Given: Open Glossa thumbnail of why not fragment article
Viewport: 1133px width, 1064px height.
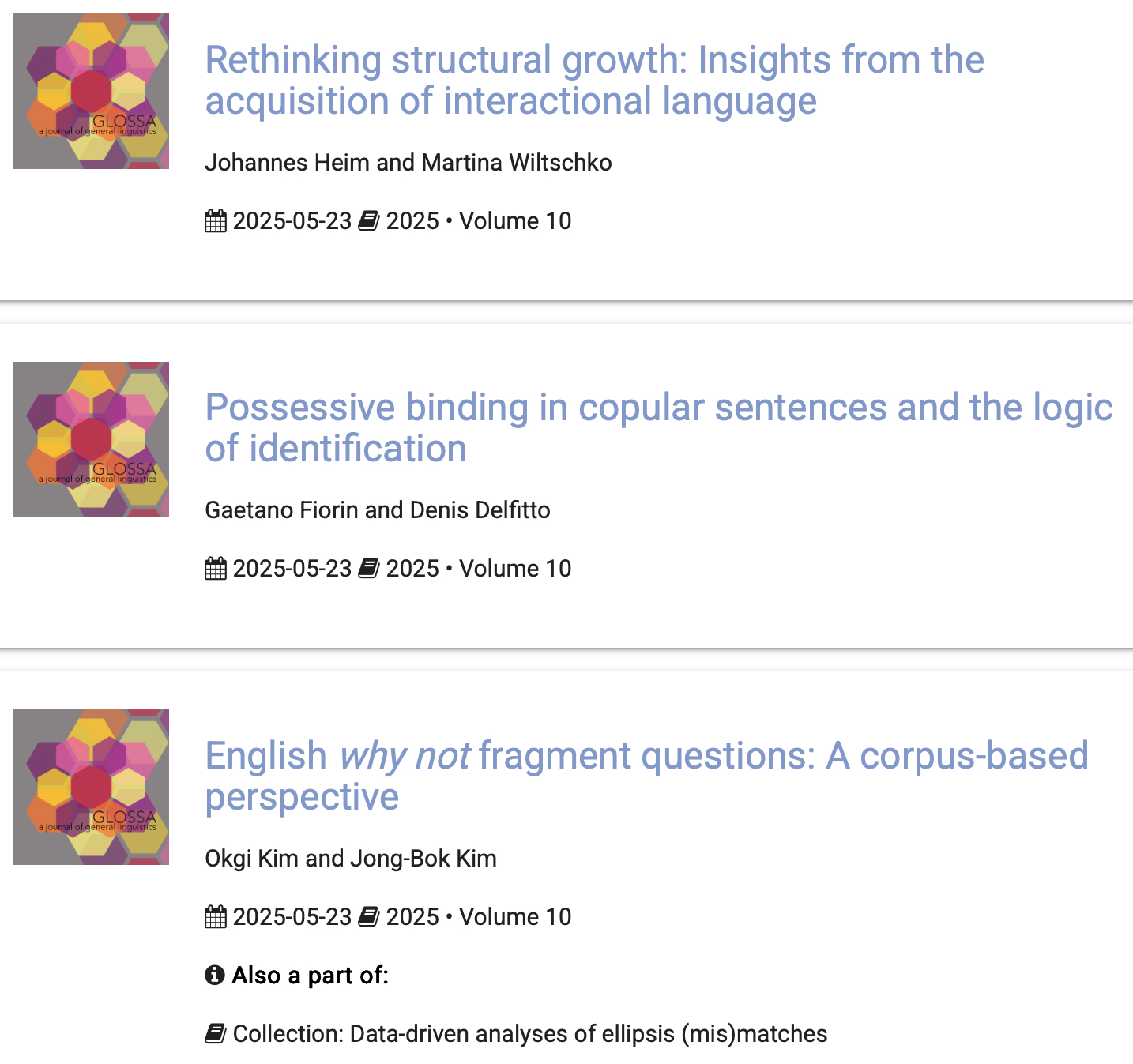Looking at the screenshot, I should pos(91,787).
